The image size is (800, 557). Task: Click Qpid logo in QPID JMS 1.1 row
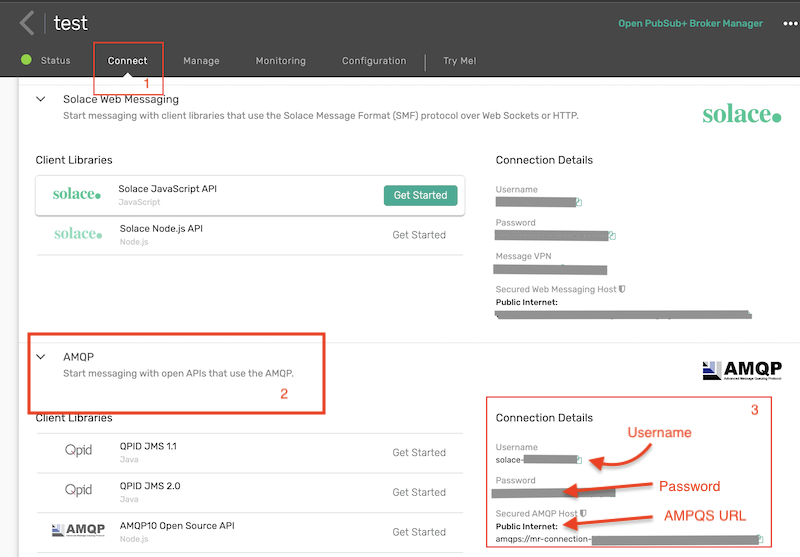point(78,450)
